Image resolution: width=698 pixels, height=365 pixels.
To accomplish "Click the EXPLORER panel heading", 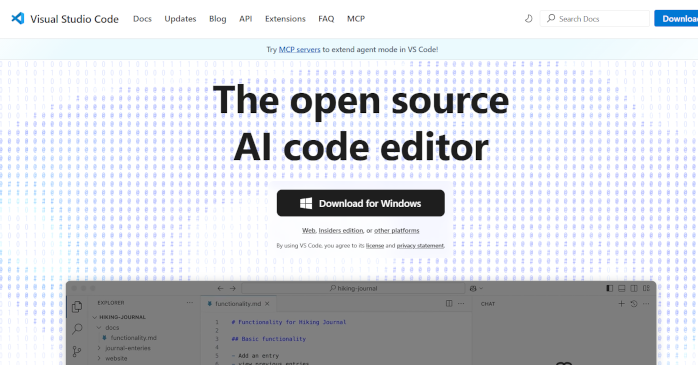I will point(111,303).
